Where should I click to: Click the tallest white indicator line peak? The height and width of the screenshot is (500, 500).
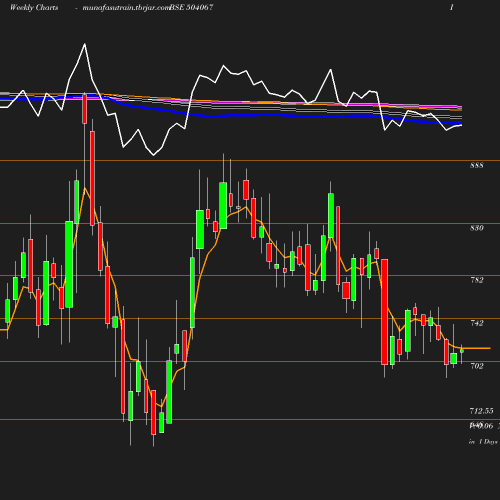[85, 44]
